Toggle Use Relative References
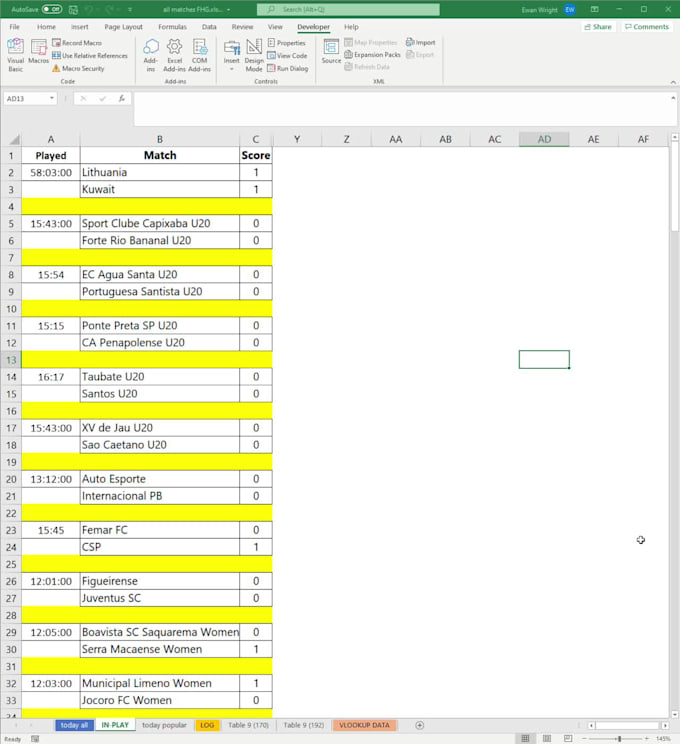Screen dimensions: 680x744 pyautogui.click(x=90, y=56)
